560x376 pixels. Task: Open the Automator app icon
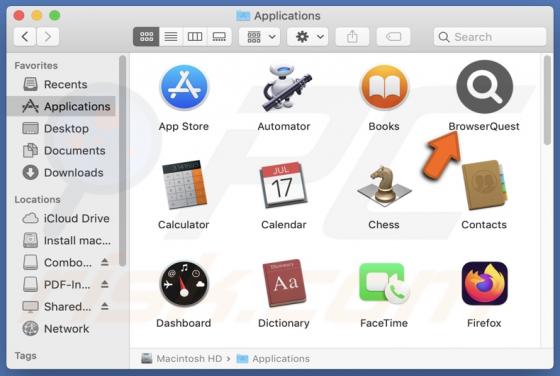[x=286, y=87]
